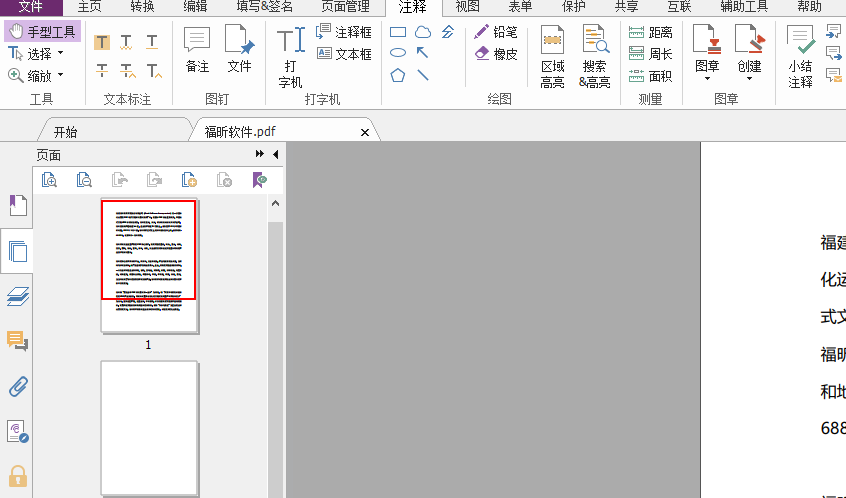Image resolution: width=846 pixels, height=498 pixels.
Task: Insert a page via thumbnail toolbar
Action: pyautogui.click(x=189, y=180)
